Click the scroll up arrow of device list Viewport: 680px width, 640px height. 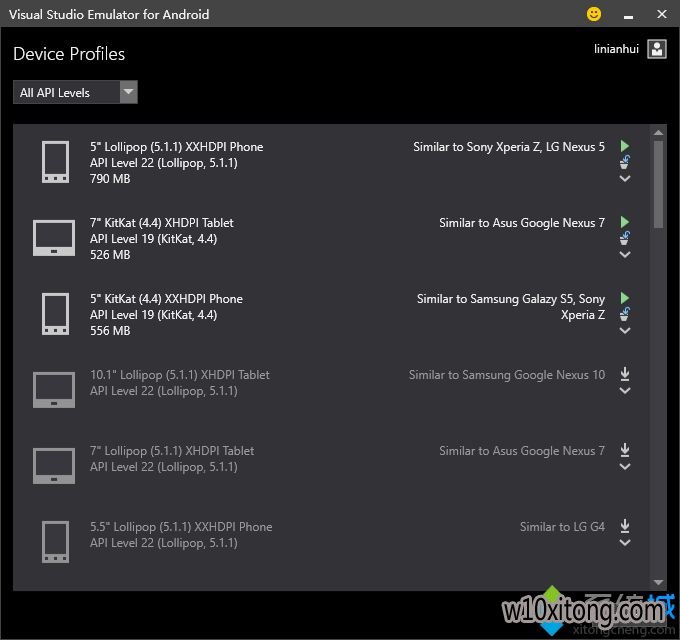(x=658, y=133)
